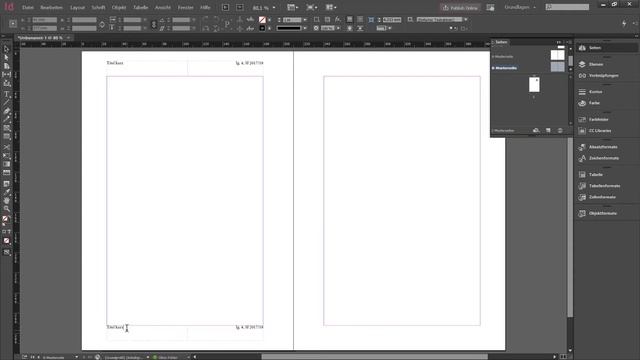Delete selected page in Seiten panel
This screenshot has height=360, width=640.
(560, 130)
